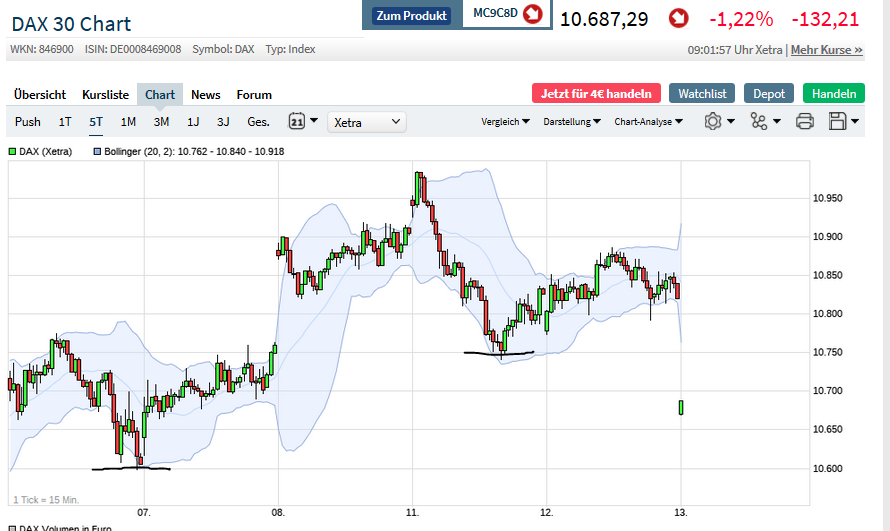Click red down-arrow icon next to 10.687,29
This screenshot has height=531, width=890.
tap(679, 18)
